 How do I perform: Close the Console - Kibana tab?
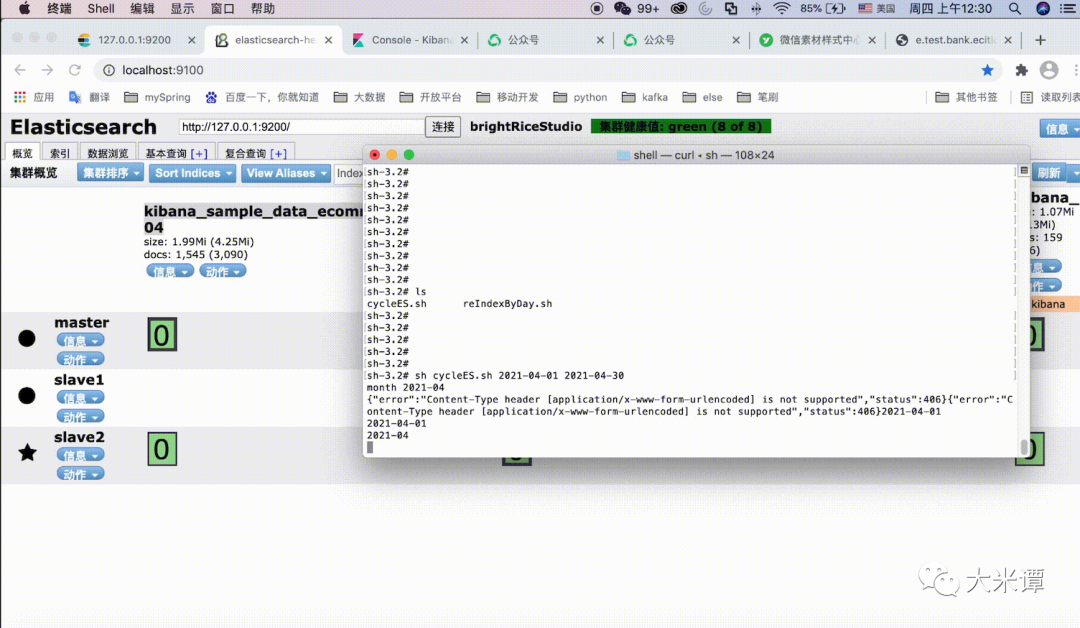point(464,40)
